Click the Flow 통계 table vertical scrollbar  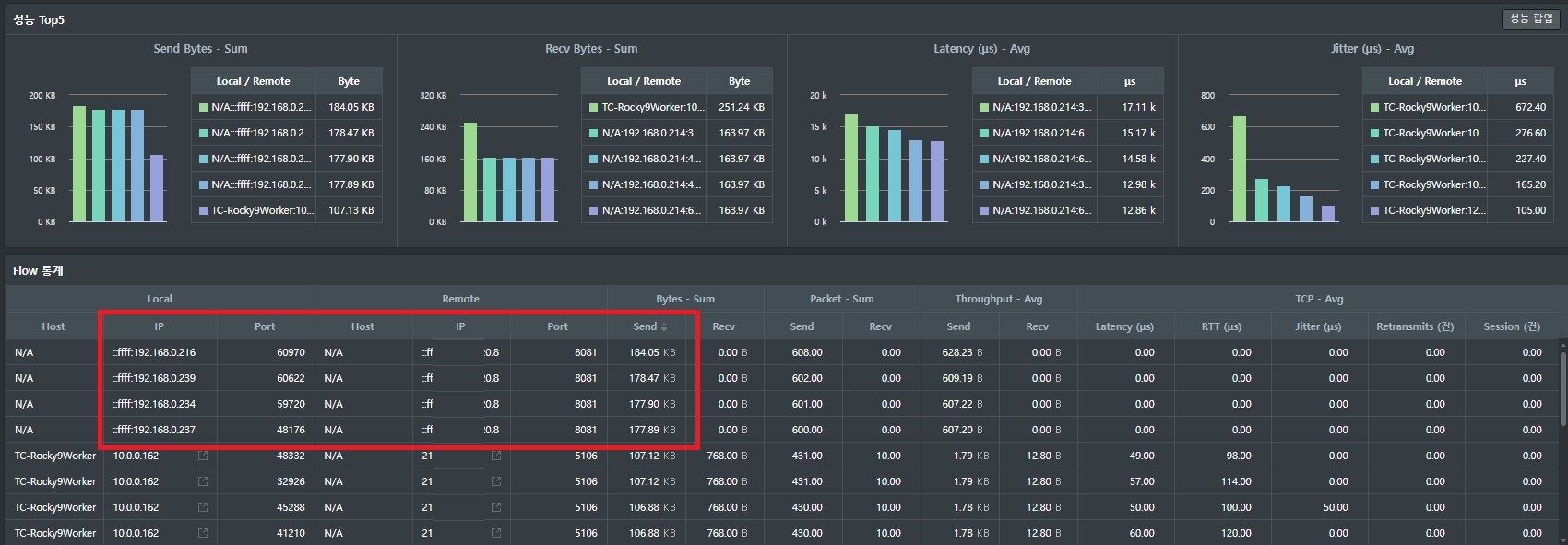(x=1562, y=387)
